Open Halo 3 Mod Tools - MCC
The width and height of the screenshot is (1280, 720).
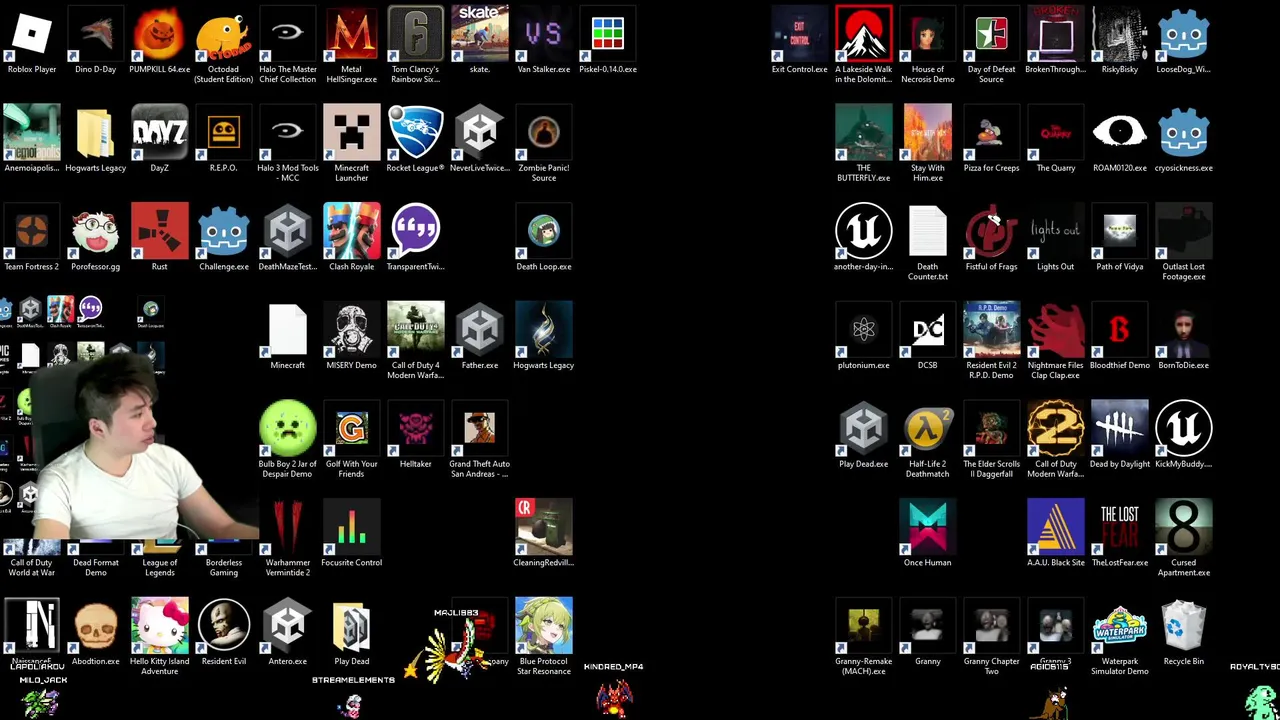pos(288,132)
